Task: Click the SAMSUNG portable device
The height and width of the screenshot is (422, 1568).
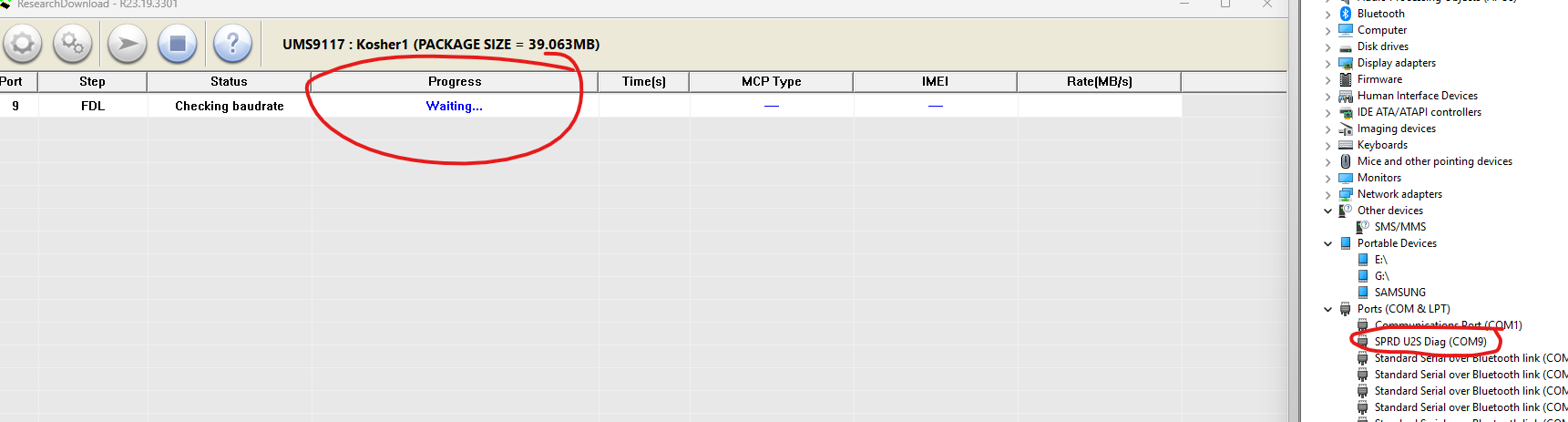Action: point(1399,293)
